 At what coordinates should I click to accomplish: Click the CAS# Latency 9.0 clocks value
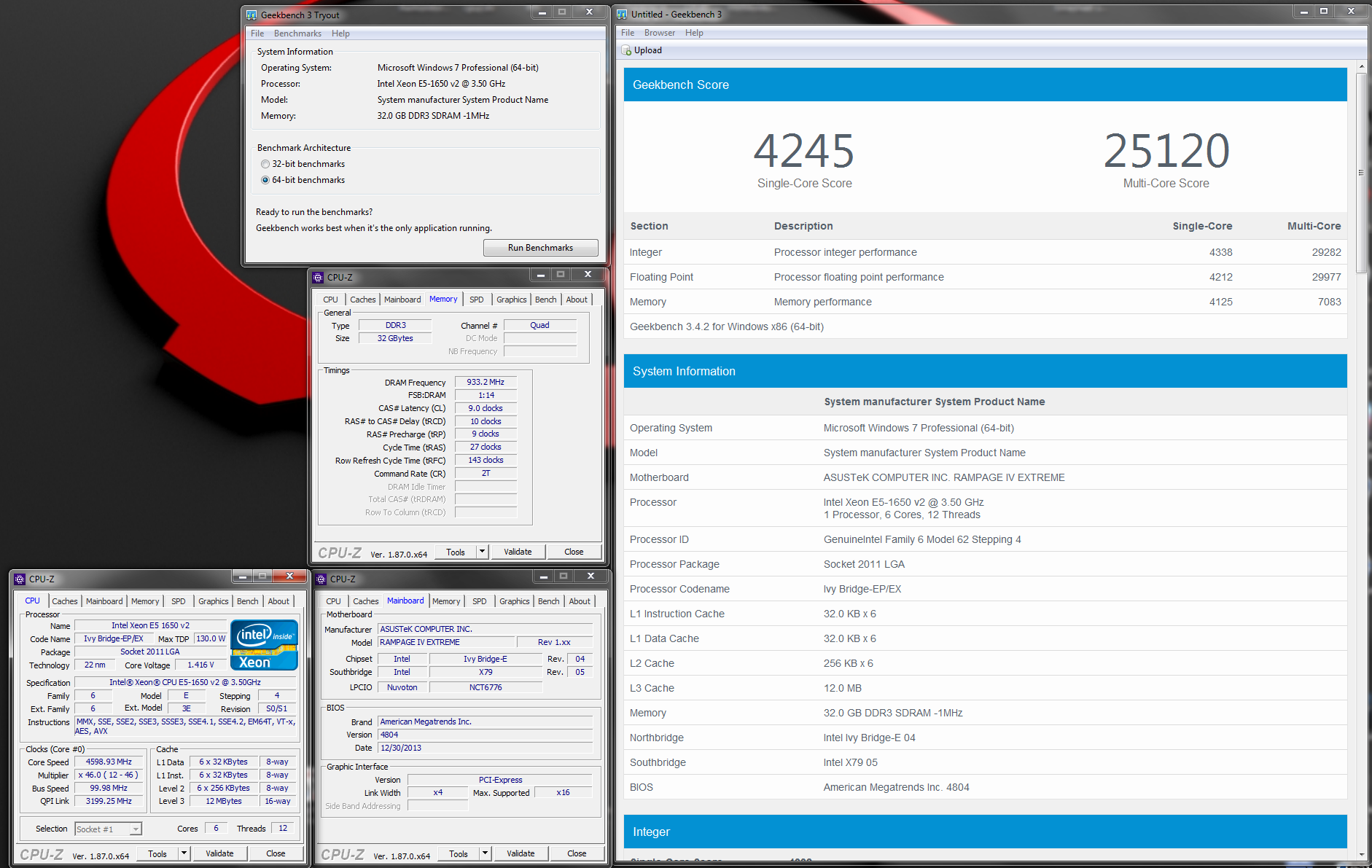point(486,408)
